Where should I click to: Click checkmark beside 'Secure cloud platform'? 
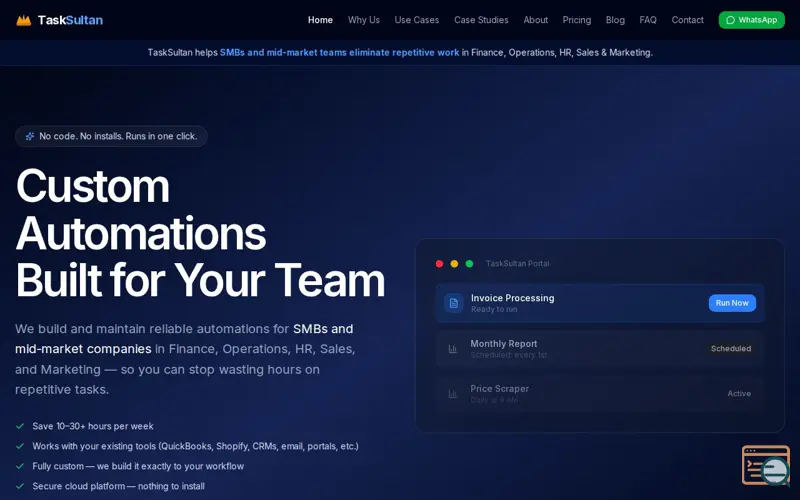[x=20, y=486]
